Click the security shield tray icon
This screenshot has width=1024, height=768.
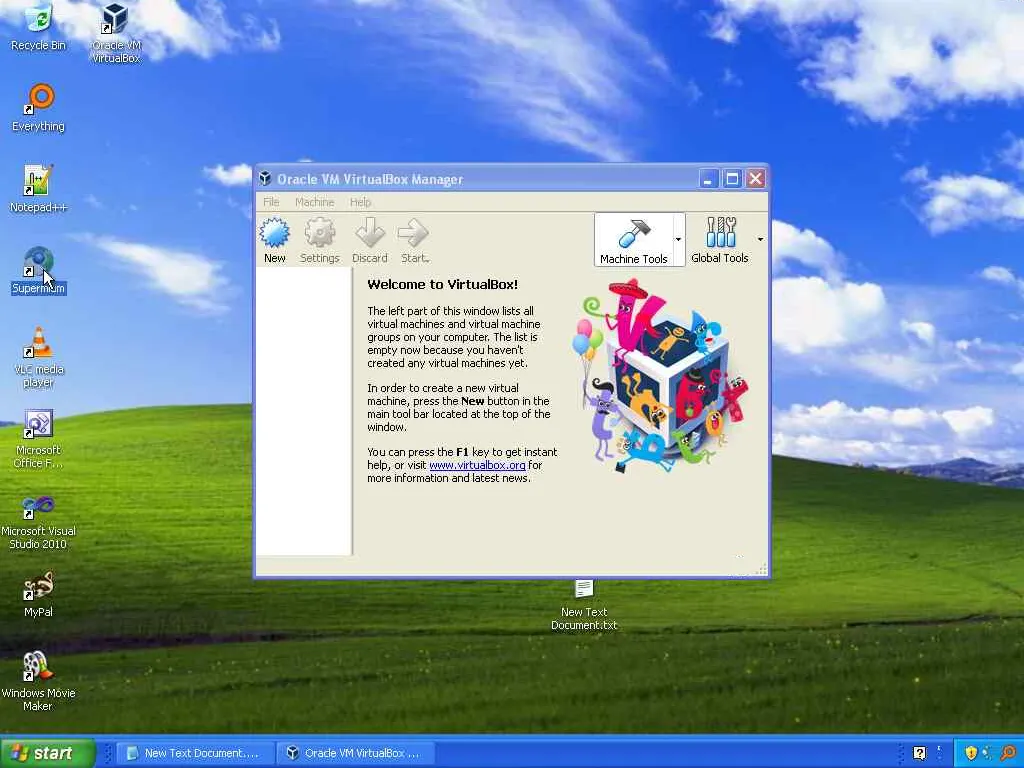click(x=971, y=753)
